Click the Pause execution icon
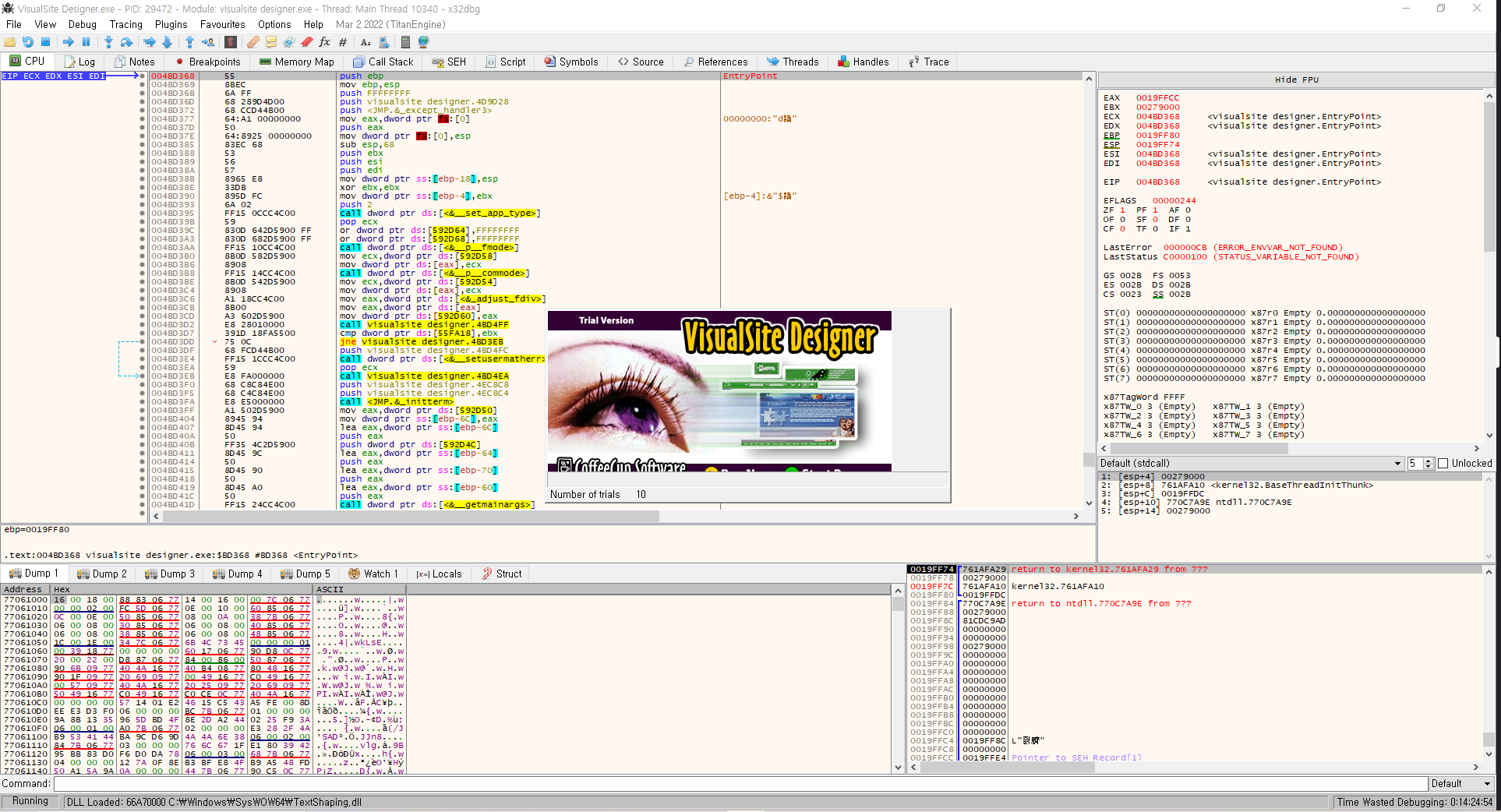This screenshot has height=812, width=1501. 86,42
